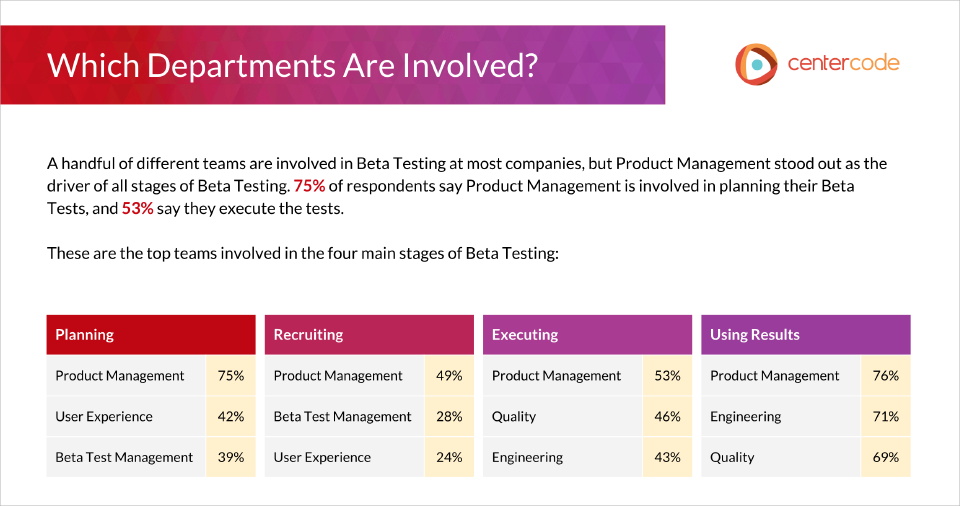
Task: Select the Executing table header
Action: 587,335
